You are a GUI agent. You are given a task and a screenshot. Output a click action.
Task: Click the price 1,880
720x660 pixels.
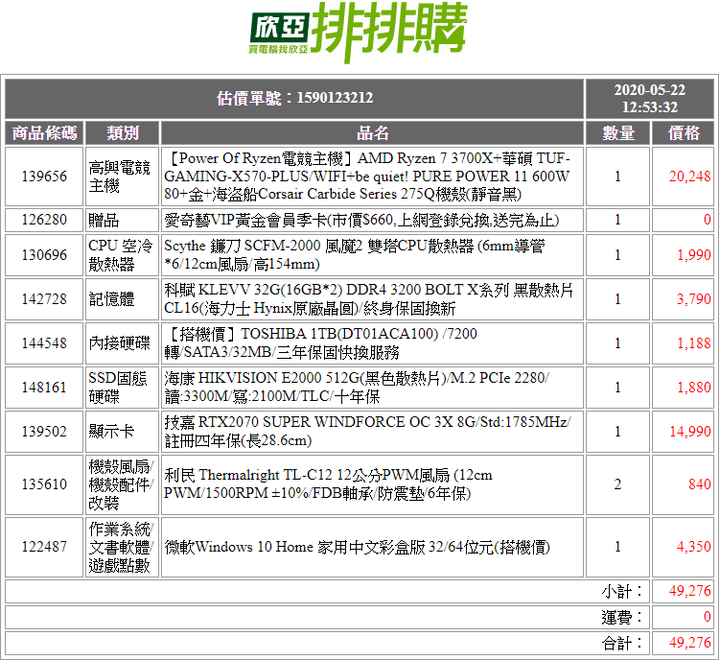tap(694, 387)
